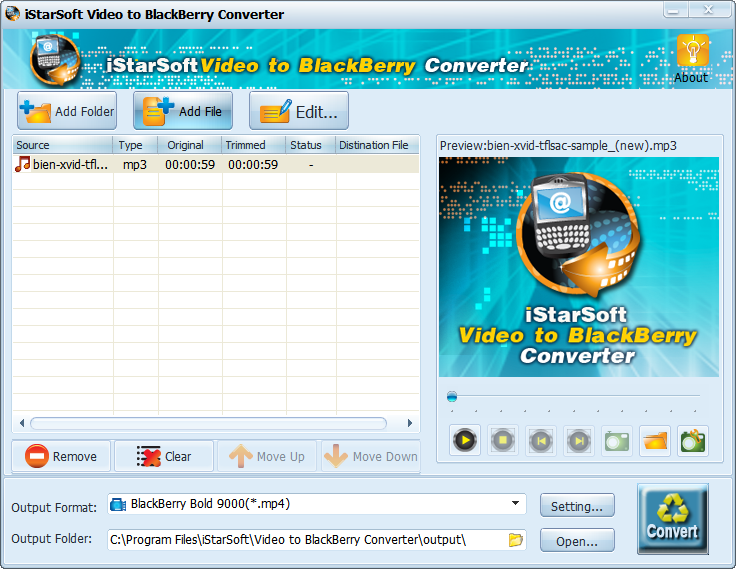Viewport: 736px width, 569px height.
Task: Open the Edit... tool
Action: (x=299, y=111)
